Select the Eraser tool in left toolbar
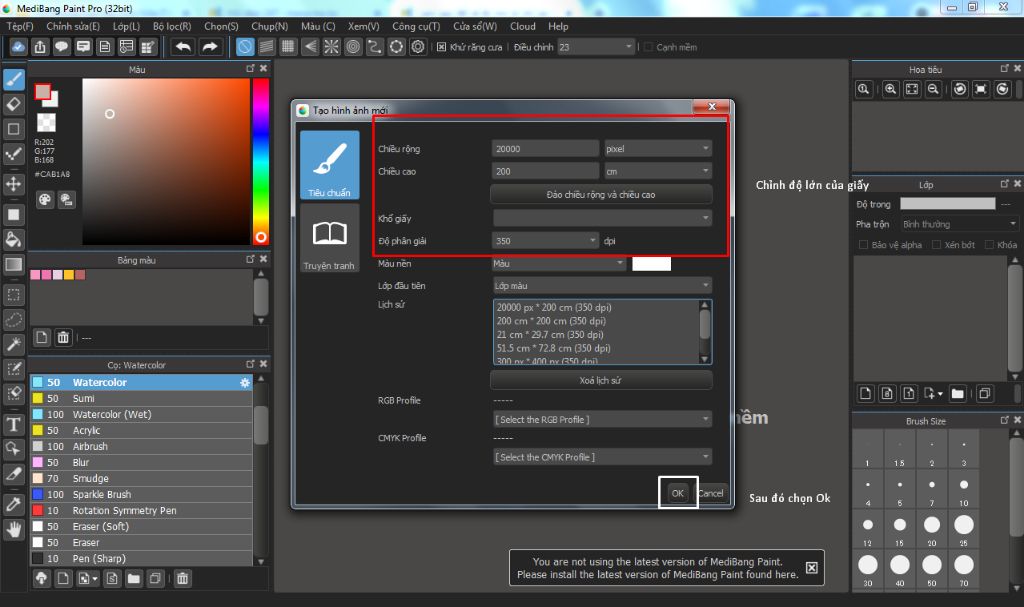The width and height of the screenshot is (1024, 607). click(14, 104)
